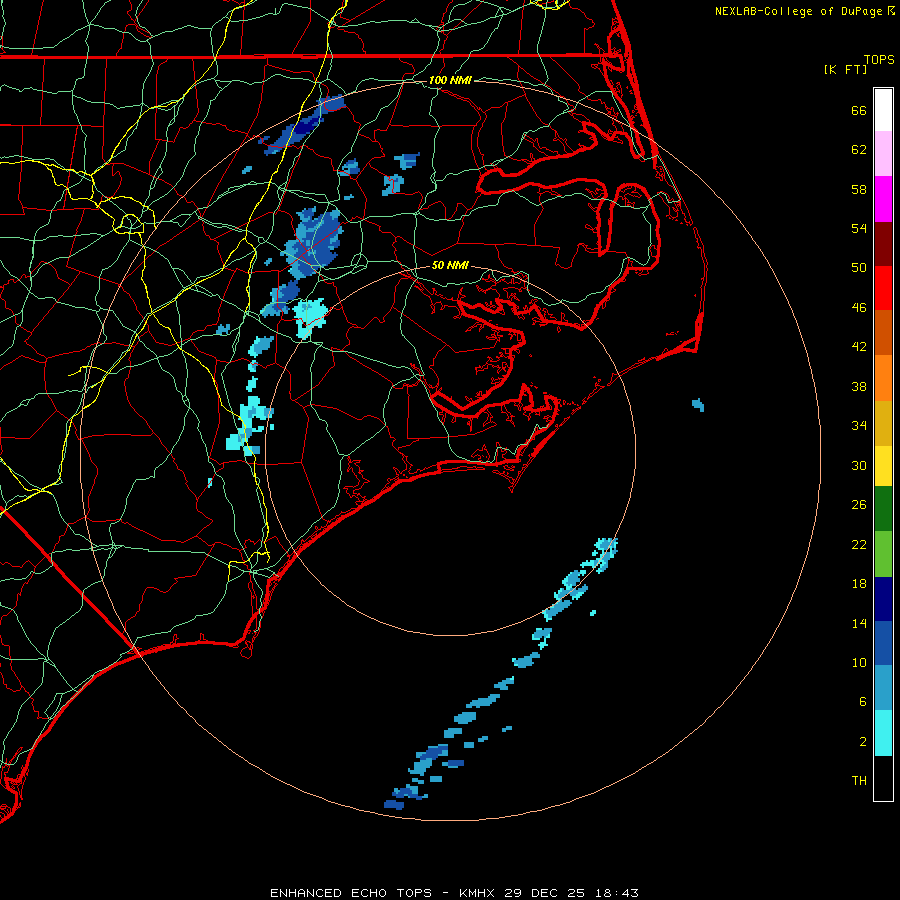This screenshot has height=900, width=900.
Task: Click the medium blue 18 kft swatch
Action: click(x=883, y=643)
